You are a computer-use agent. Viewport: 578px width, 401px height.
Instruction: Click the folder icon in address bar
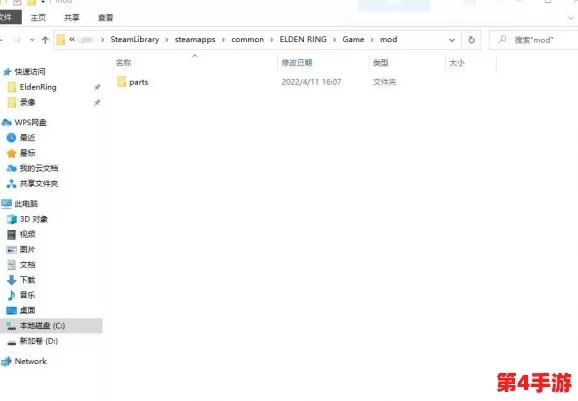coord(61,39)
